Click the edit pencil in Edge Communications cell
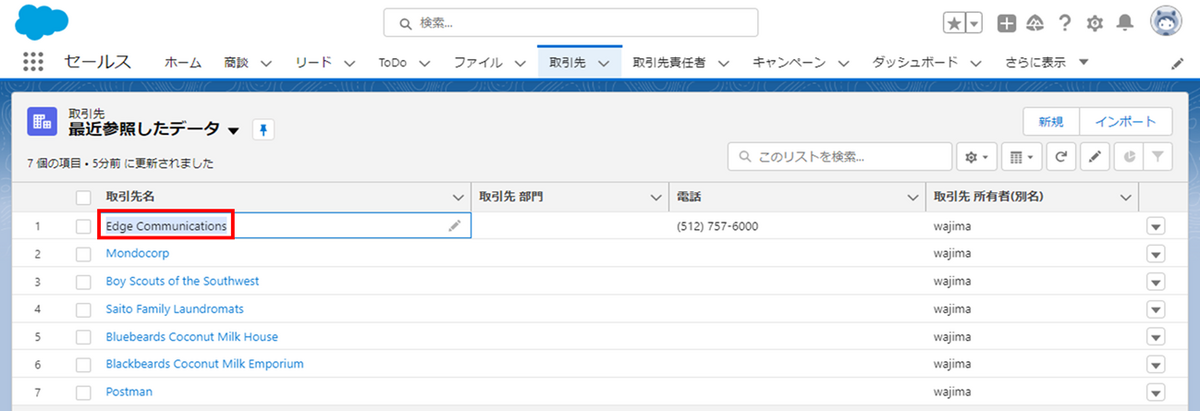 454,227
